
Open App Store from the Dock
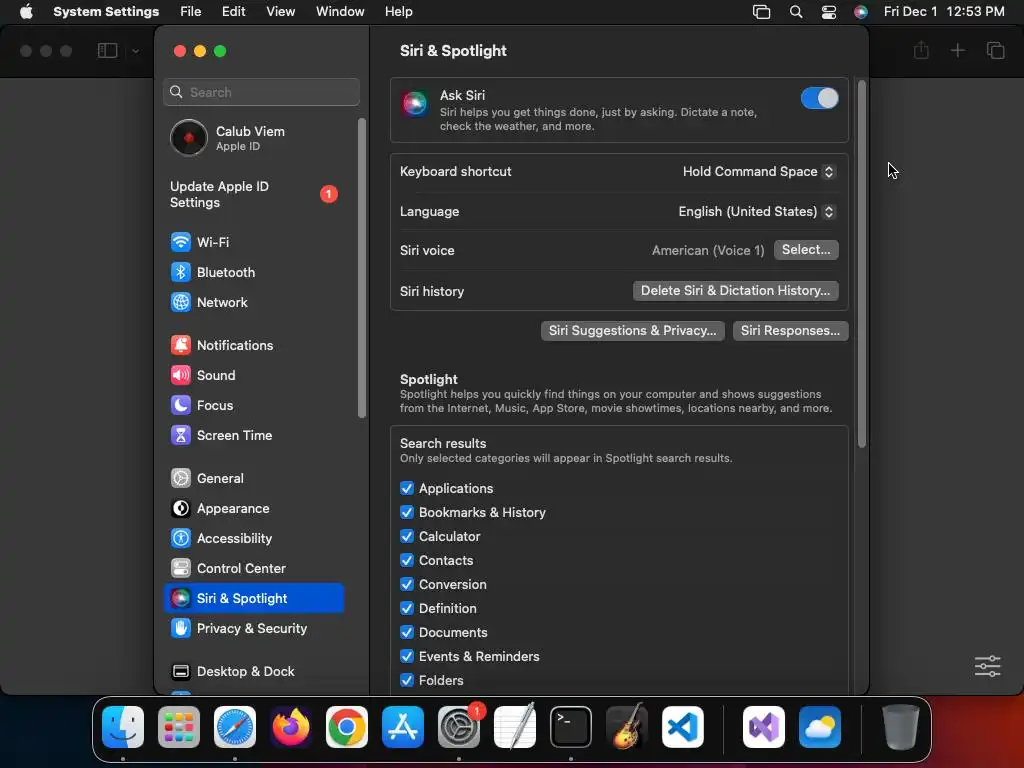coord(403,727)
